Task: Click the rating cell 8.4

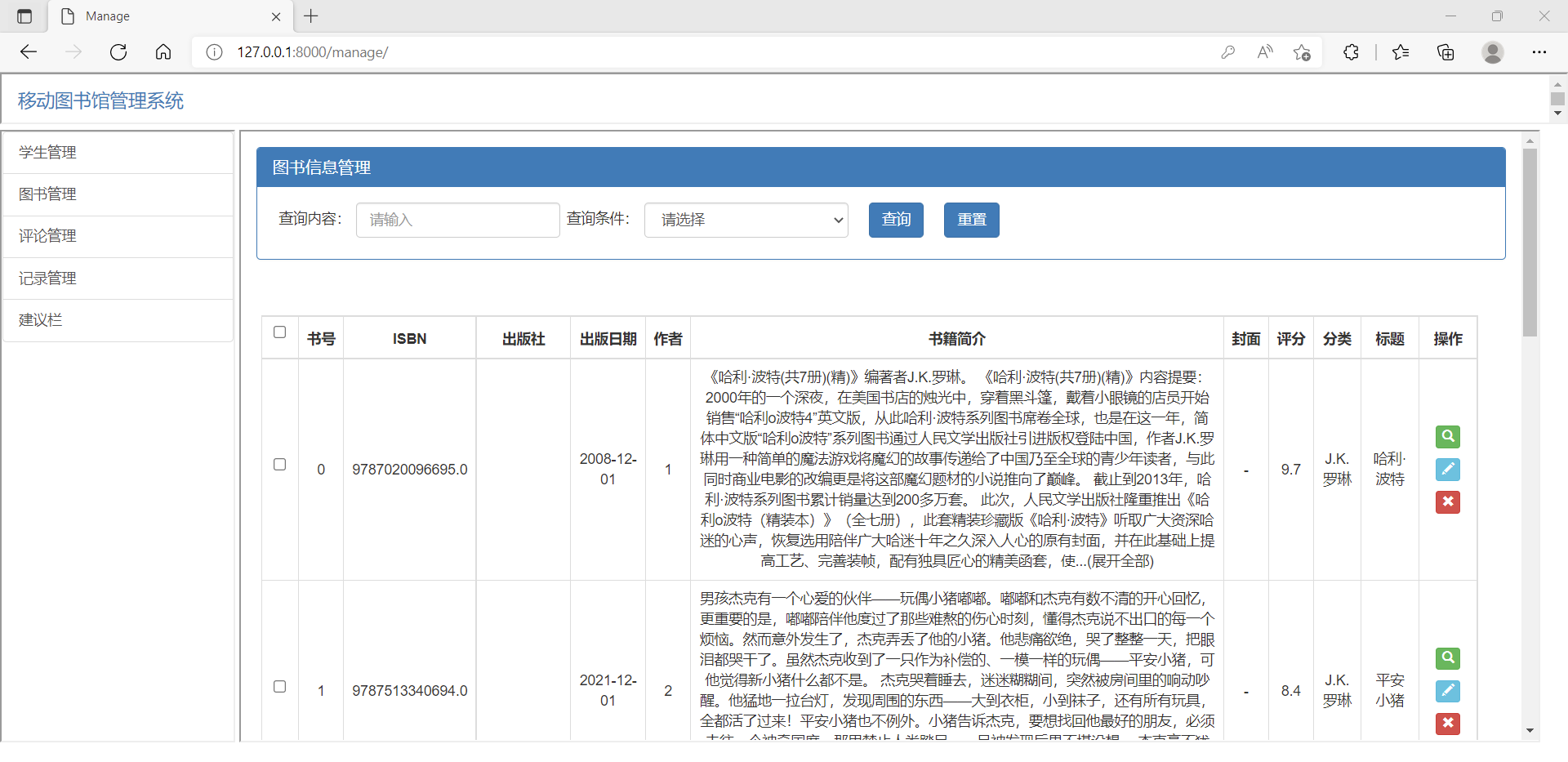Action: tap(1291, 691)
